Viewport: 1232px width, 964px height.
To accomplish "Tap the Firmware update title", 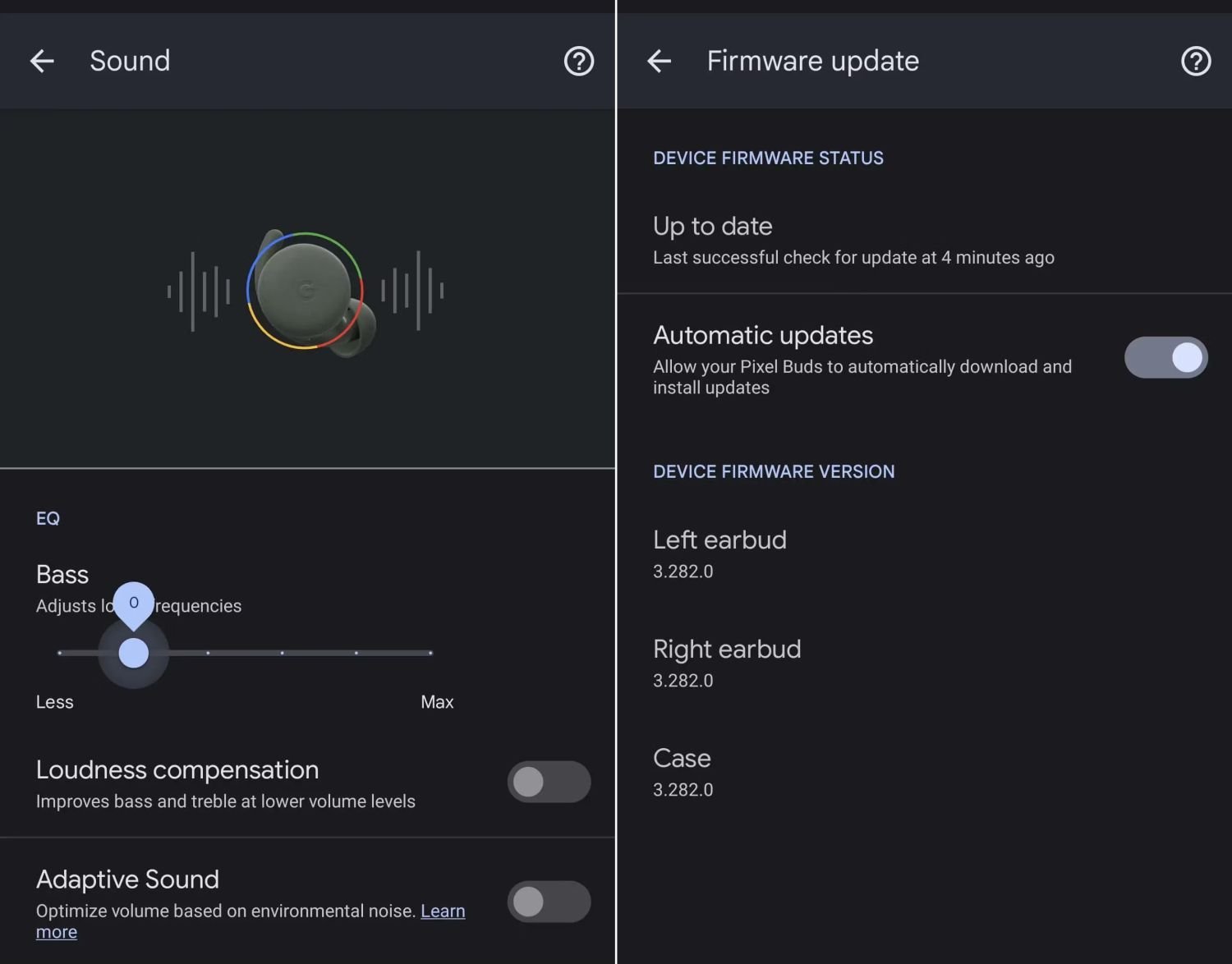I will coord(812,61).
